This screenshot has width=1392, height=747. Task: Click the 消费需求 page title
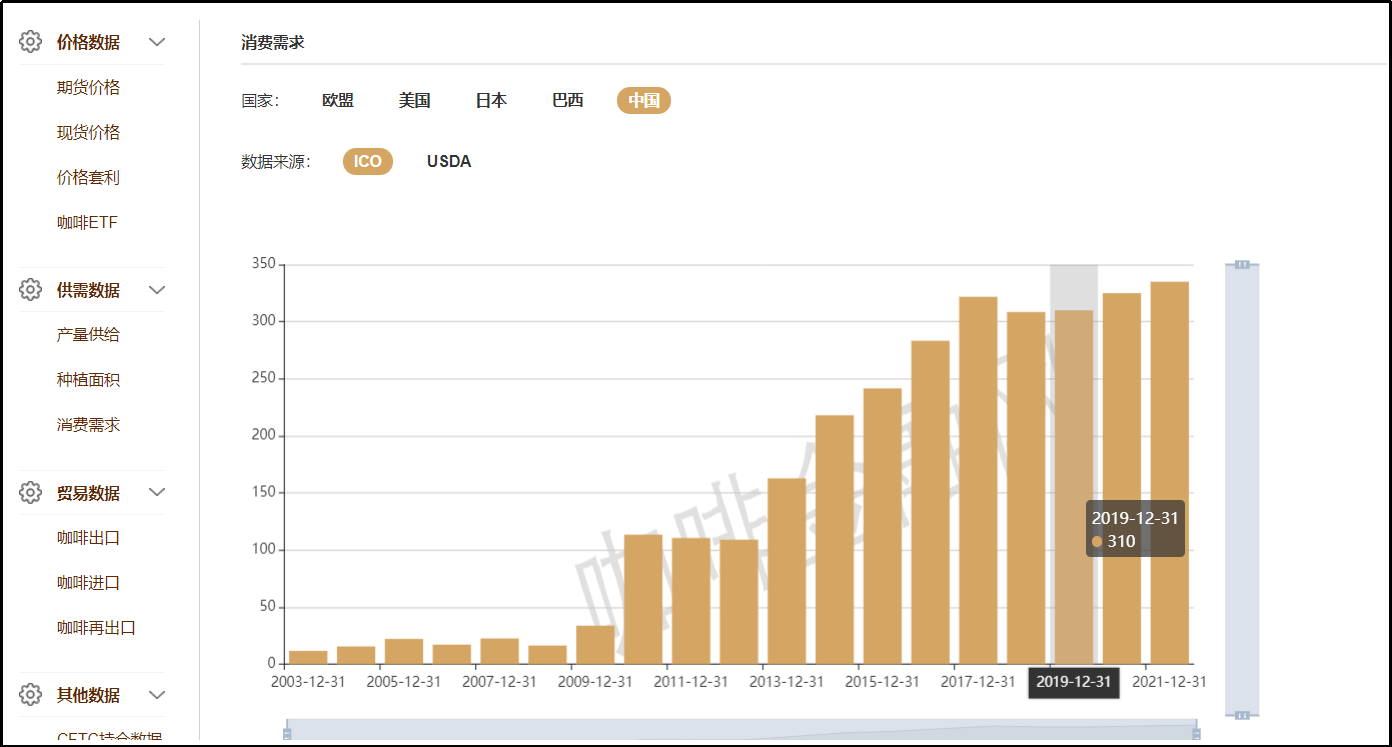tap(273, 42)
